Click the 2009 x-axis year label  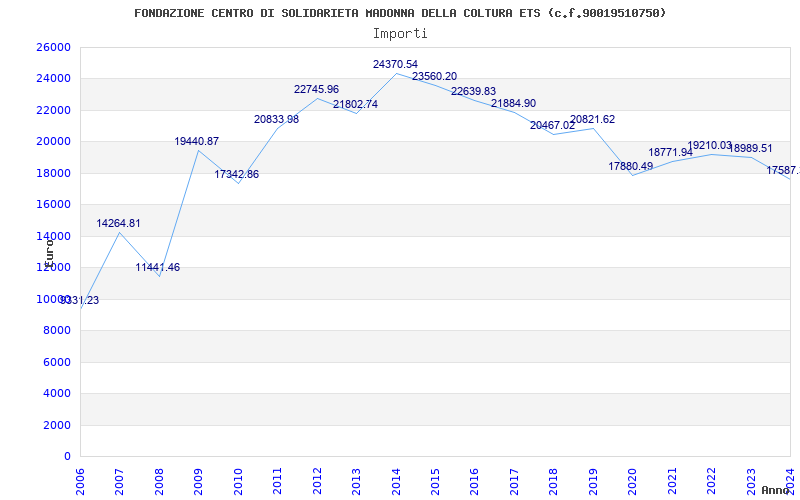pyautogui.click(x=198, y=481)
